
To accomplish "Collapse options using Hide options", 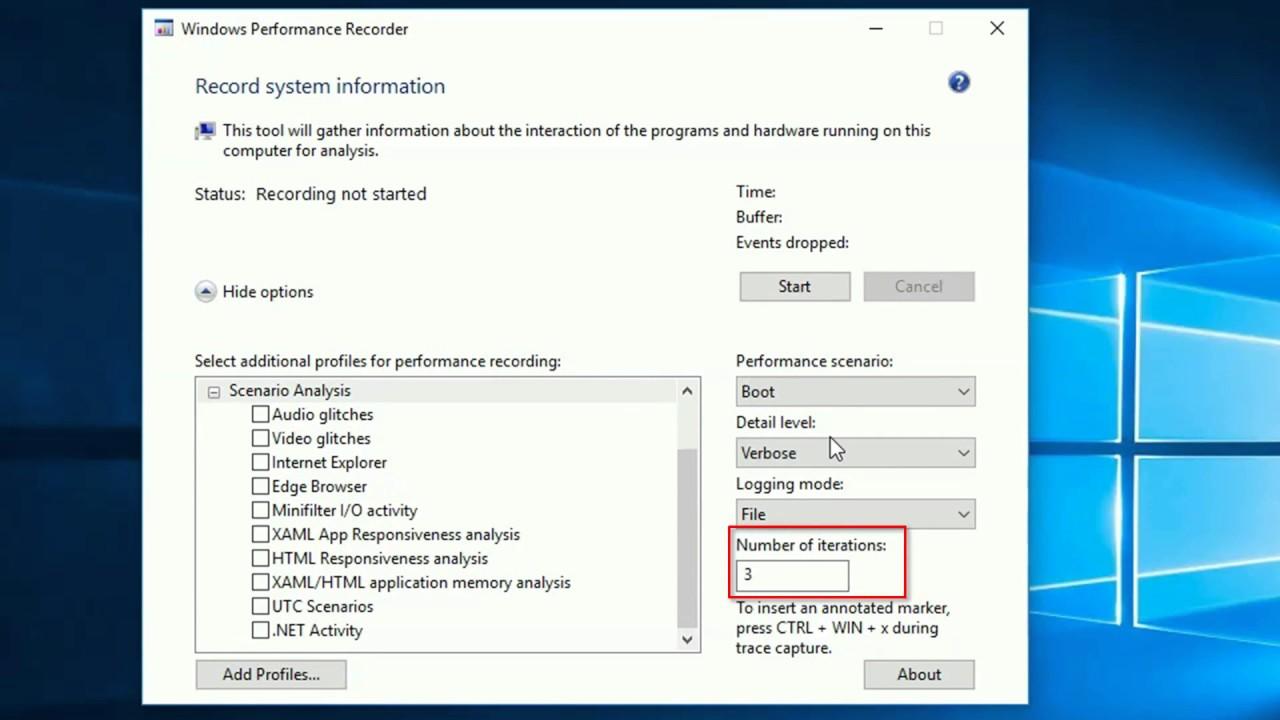I will coord(253,291).
